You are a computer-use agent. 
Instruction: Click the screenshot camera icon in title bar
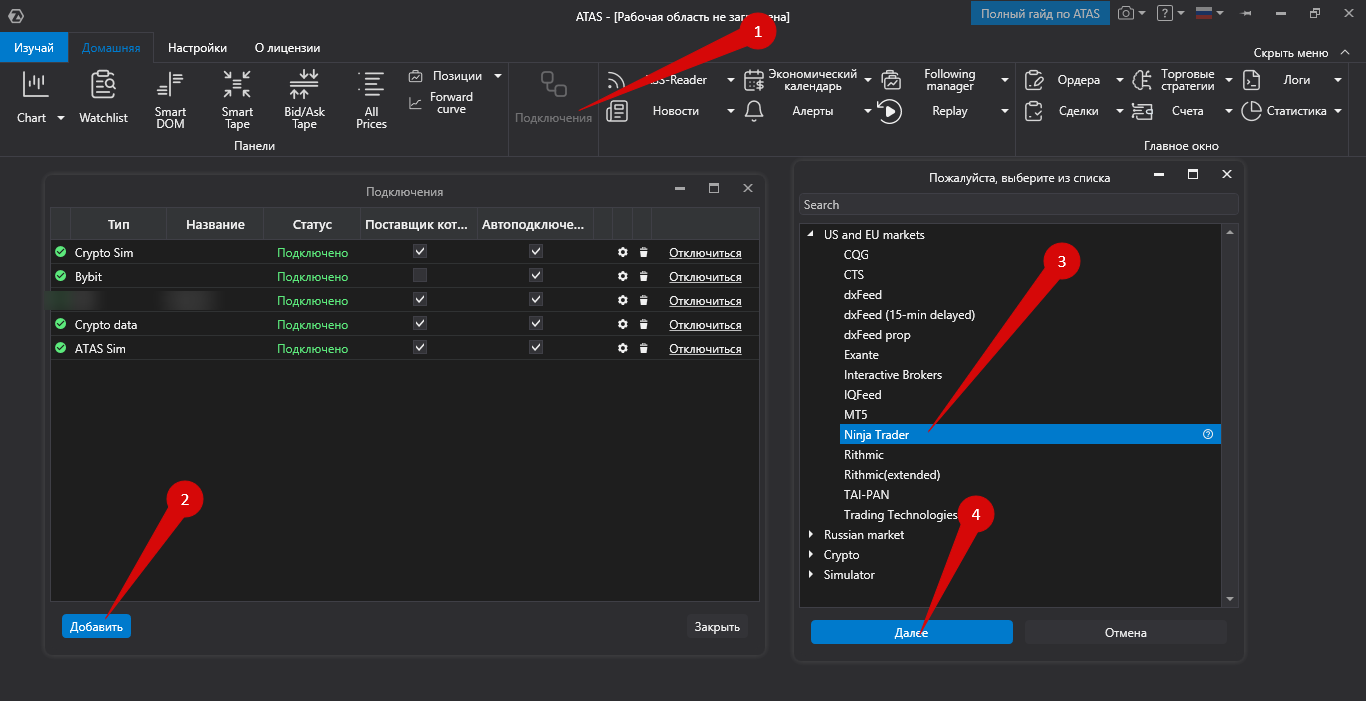pos(1126,13)
